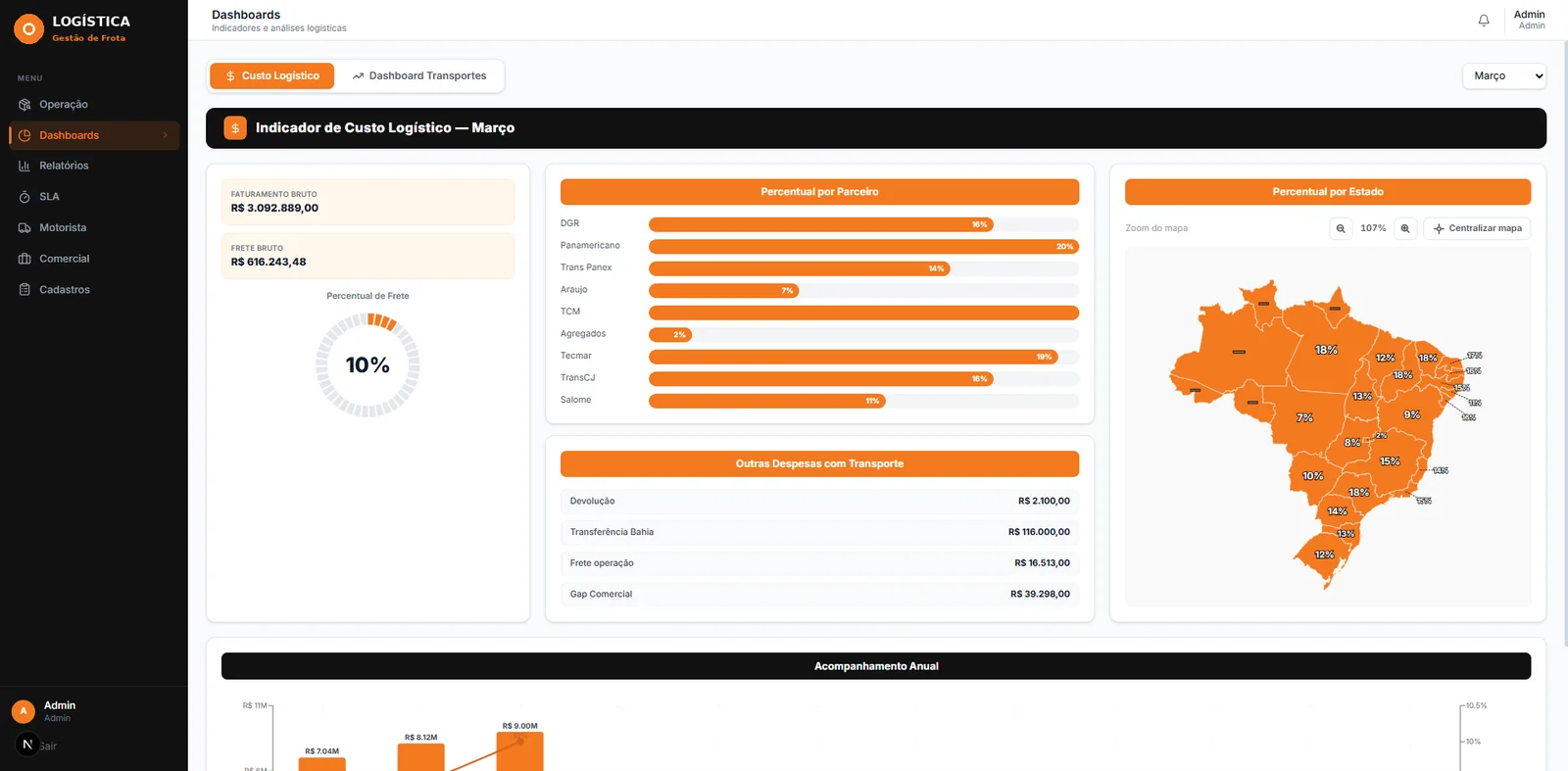
Task: Open the Cadastros menu entry
Action: click(94, 290)
